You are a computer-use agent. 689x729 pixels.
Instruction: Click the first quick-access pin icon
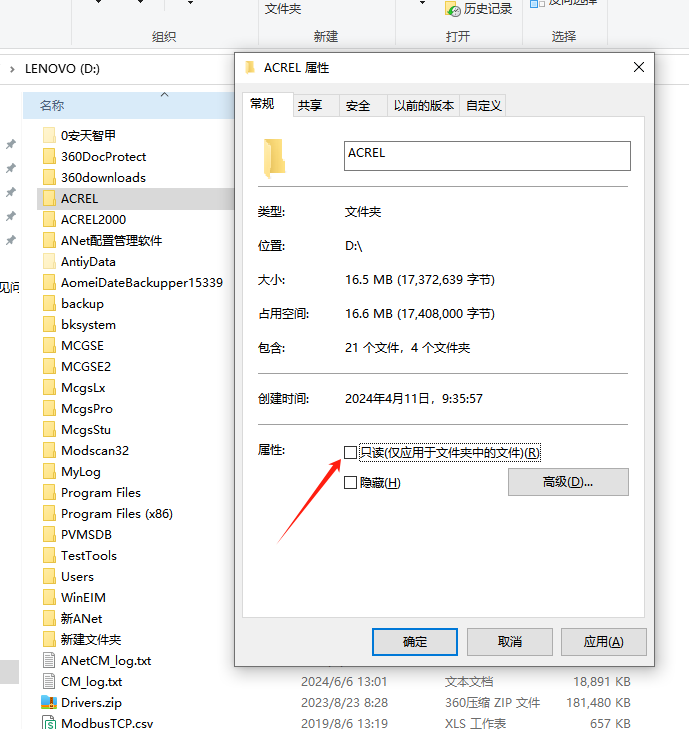click(11, 144)
